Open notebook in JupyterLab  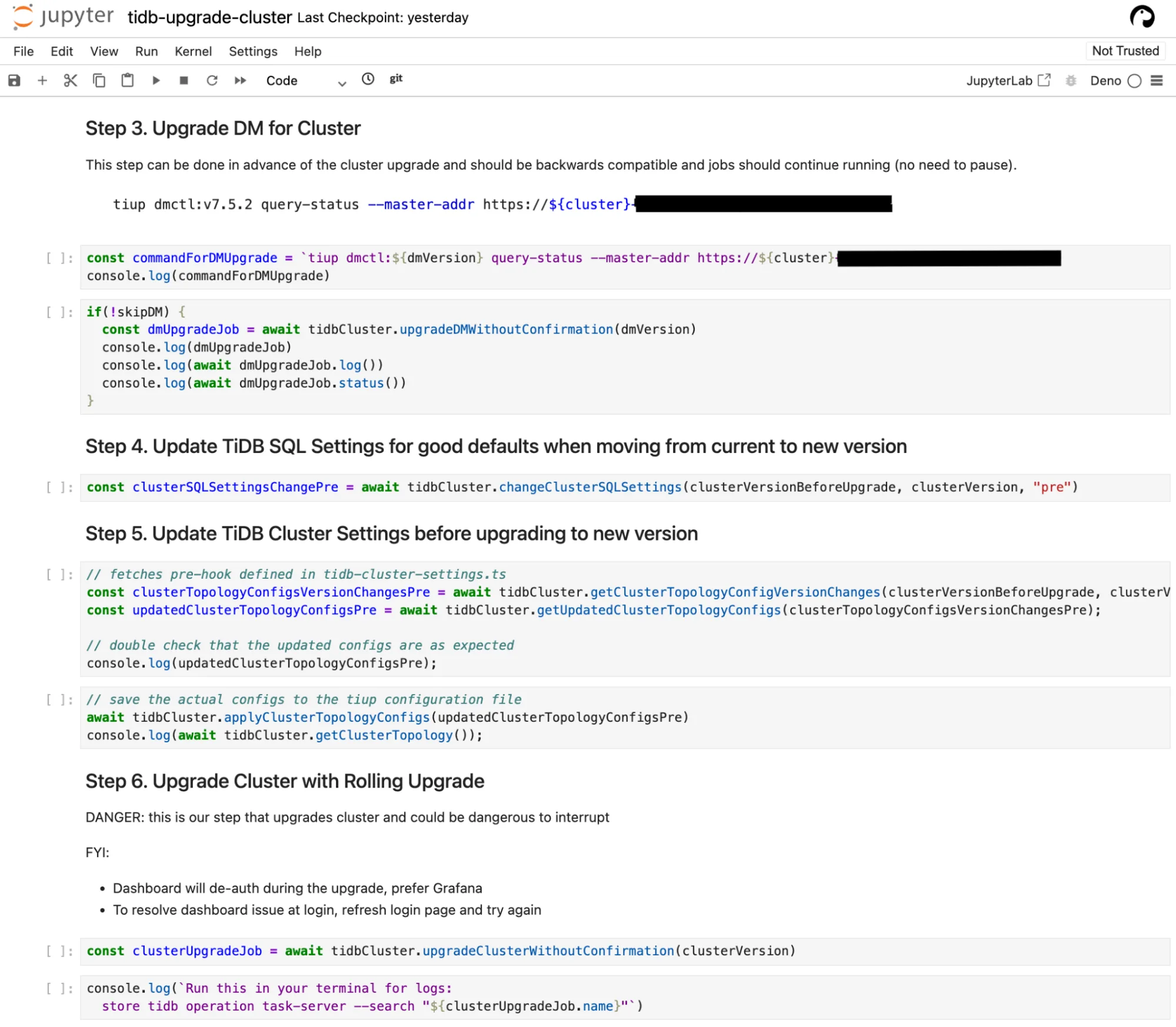1008,81
